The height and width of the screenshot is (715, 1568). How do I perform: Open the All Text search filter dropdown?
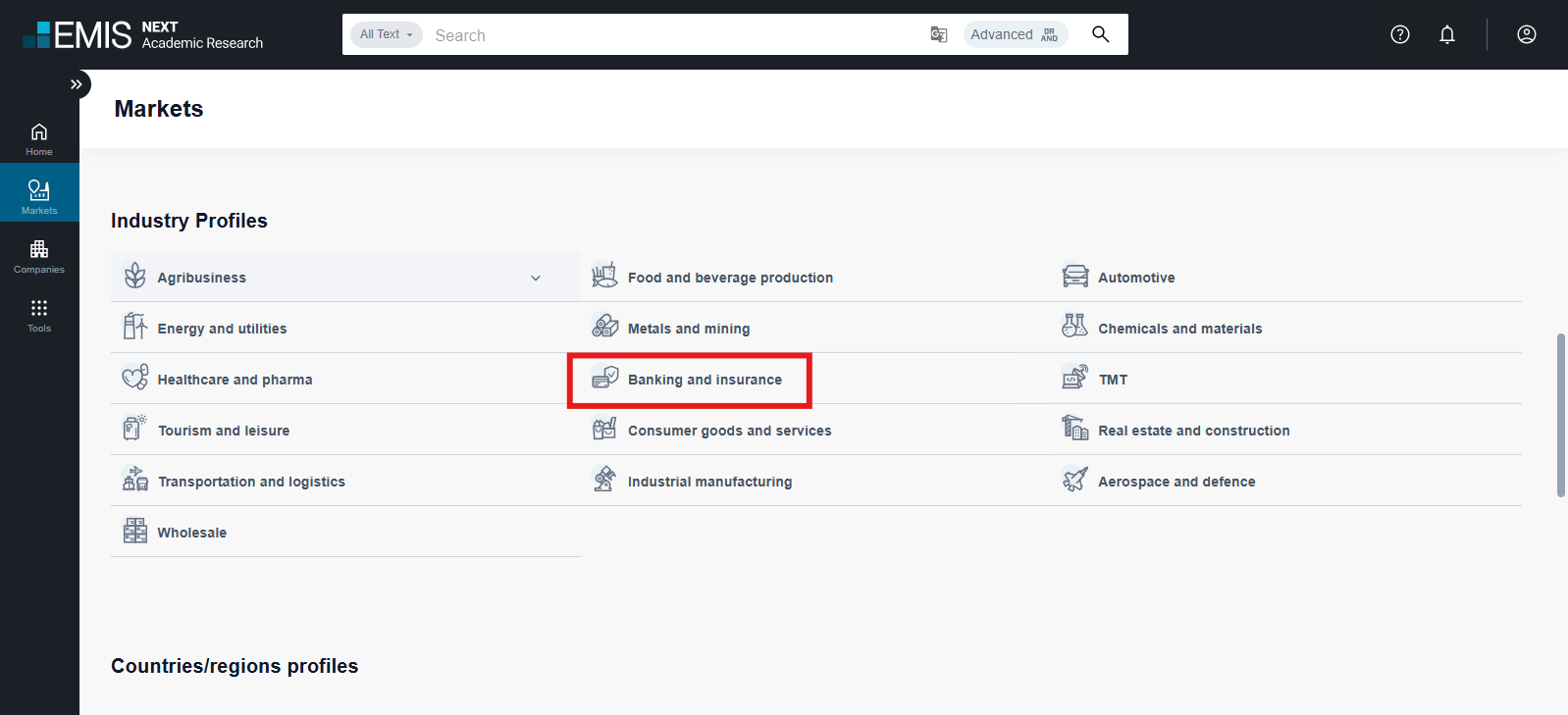(386, 34)
